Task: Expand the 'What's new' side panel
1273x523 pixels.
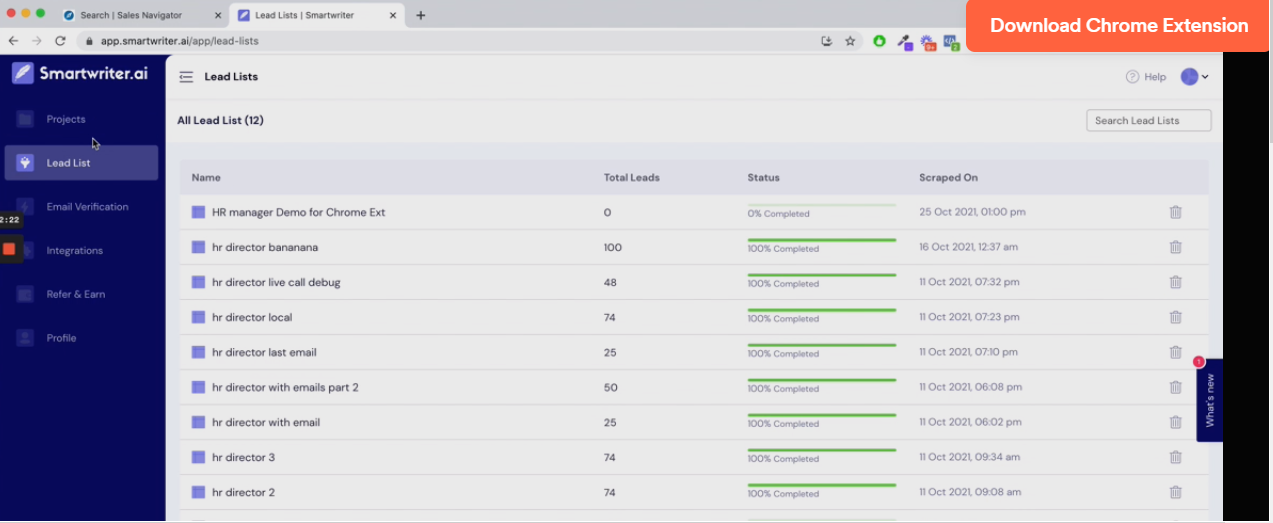Action: (1209, 400)
